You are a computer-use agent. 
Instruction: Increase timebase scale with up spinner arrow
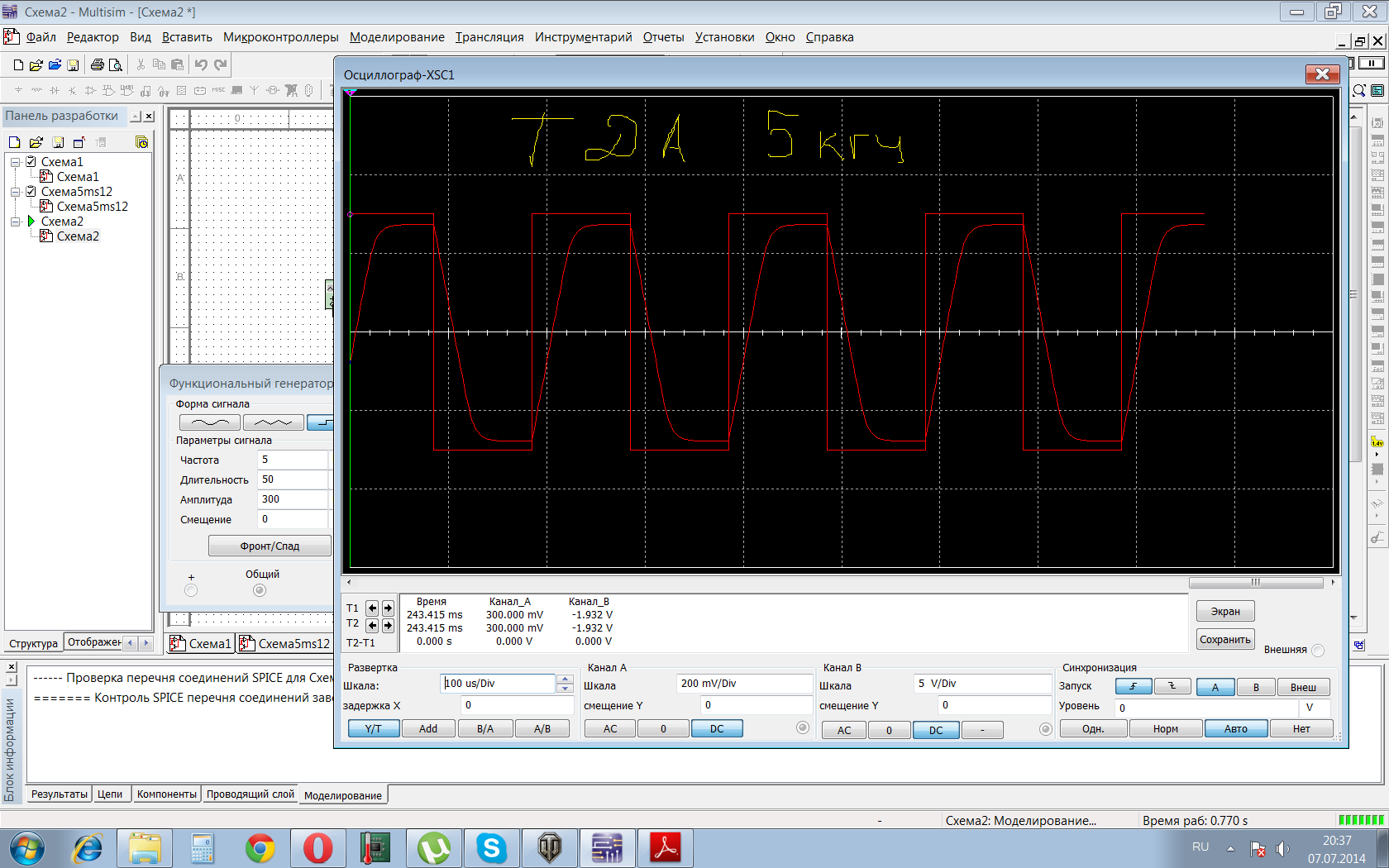[x=565, y=680]
